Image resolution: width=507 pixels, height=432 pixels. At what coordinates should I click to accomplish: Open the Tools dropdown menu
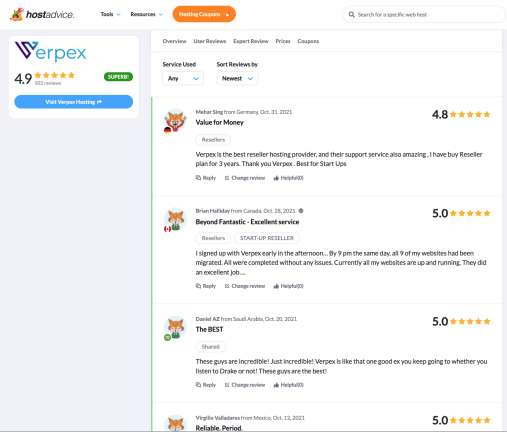coord(110,14)
